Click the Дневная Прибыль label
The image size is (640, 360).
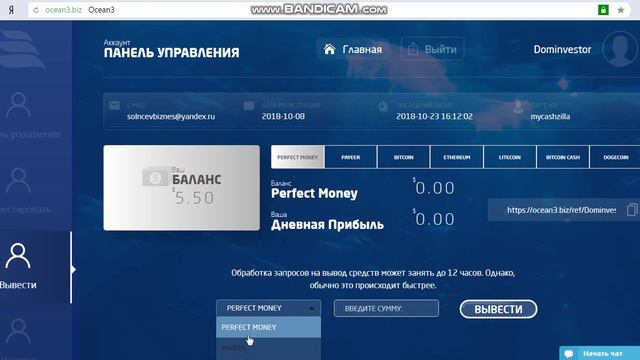click(327, 224)
